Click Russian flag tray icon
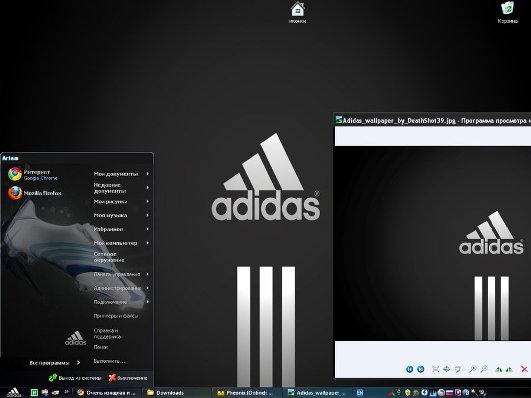 click(x=449, y=393)
